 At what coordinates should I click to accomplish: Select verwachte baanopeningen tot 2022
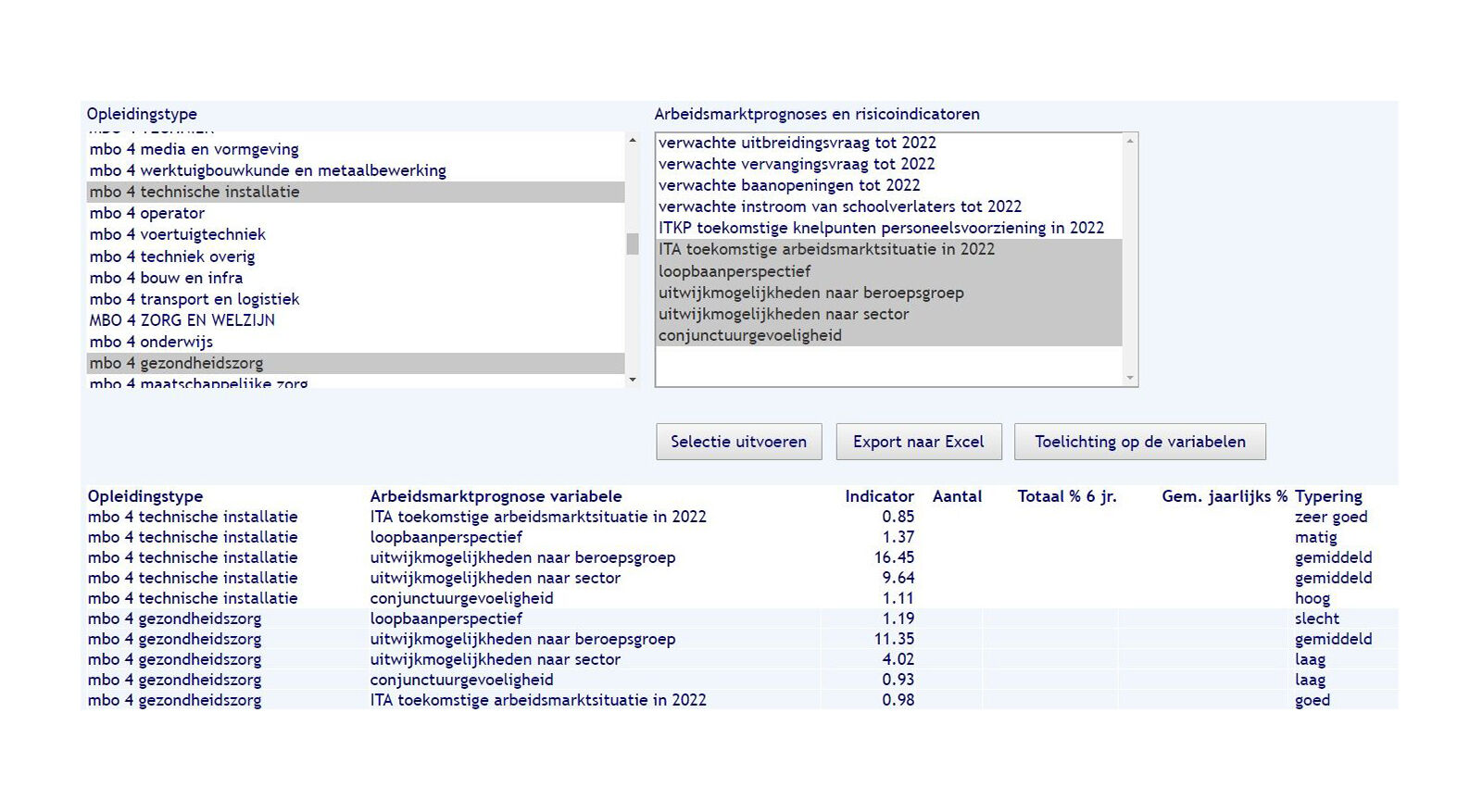click(x=789, y=185)
